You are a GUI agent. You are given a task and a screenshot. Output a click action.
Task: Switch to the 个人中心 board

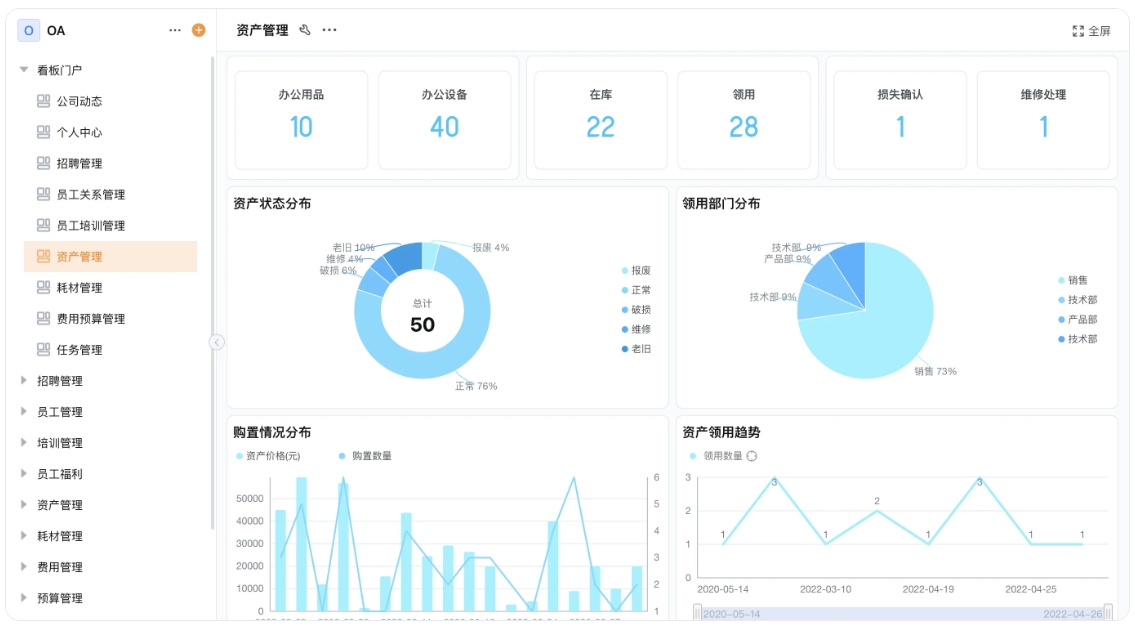click(80, 132)
